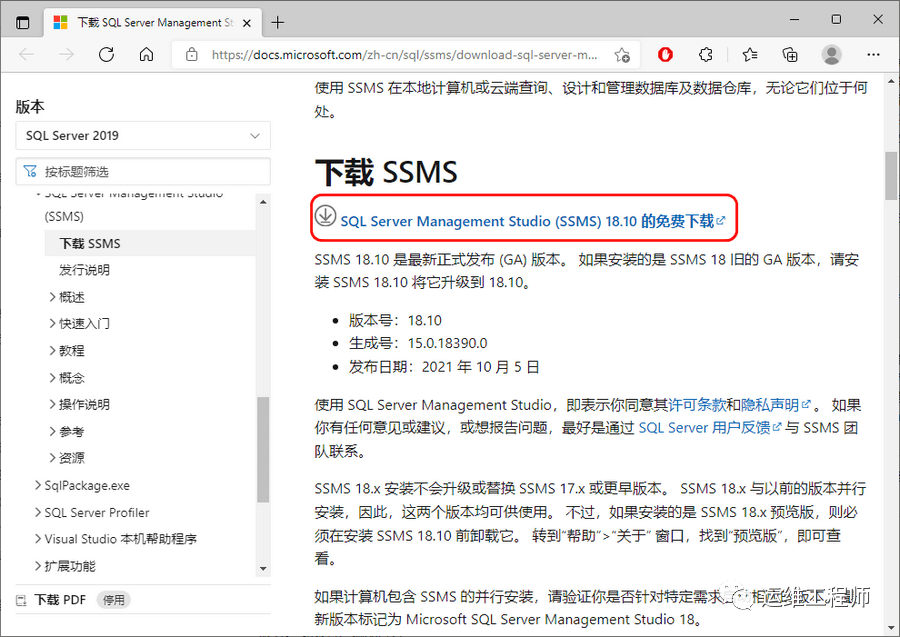This screenshot has width=900, height=637.
Task: View site information lock icon
Action: click(x=191, y=55)
